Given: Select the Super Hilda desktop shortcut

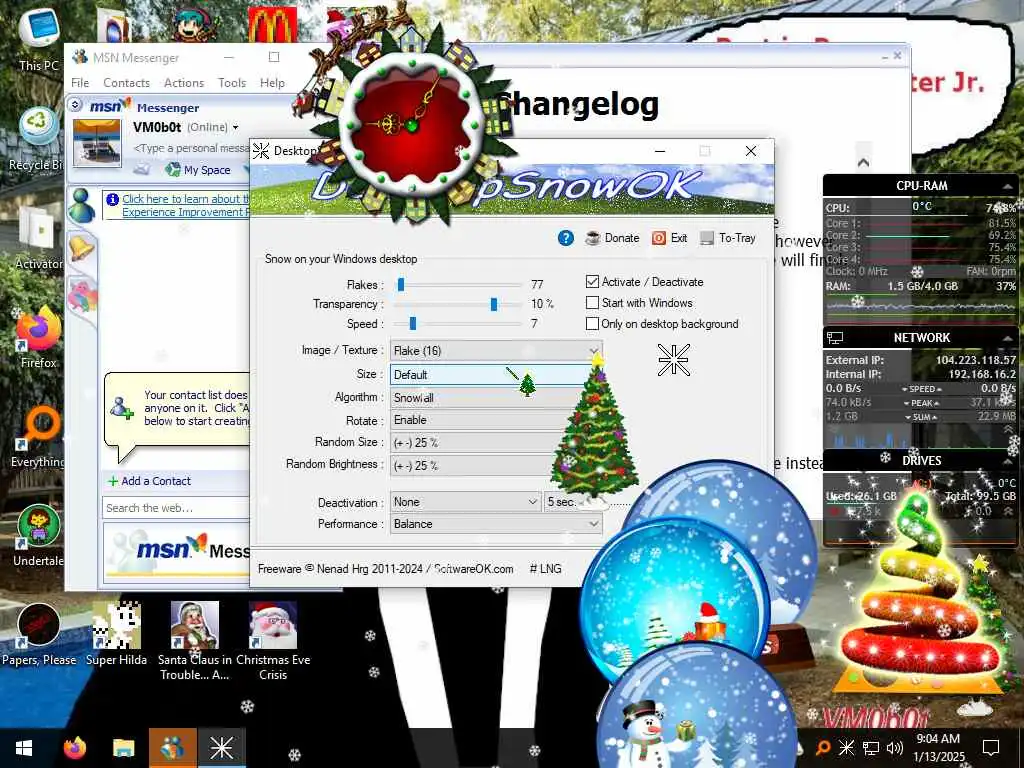Looking at the screenshot, I should (x=116, y=633).
